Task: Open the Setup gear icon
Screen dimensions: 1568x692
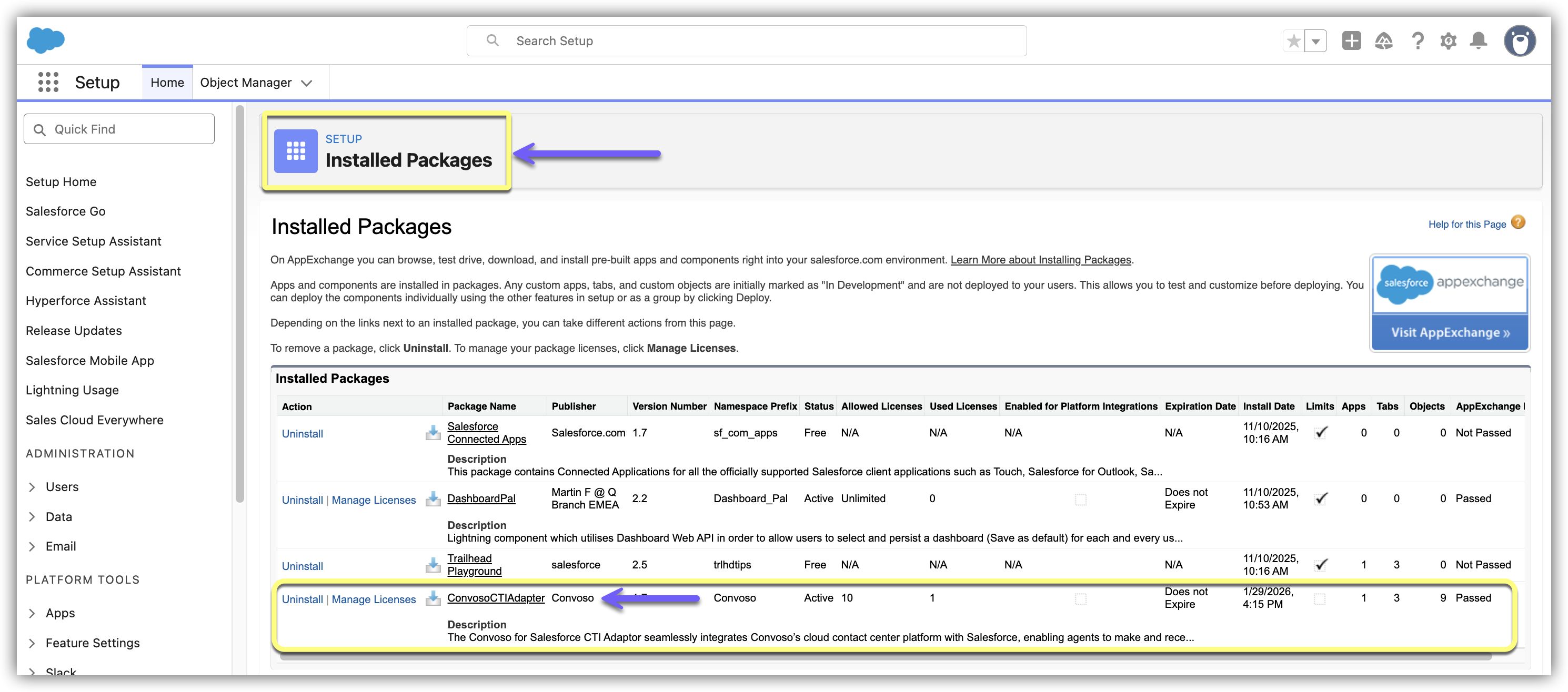Action: click(x=1448, y=42)
